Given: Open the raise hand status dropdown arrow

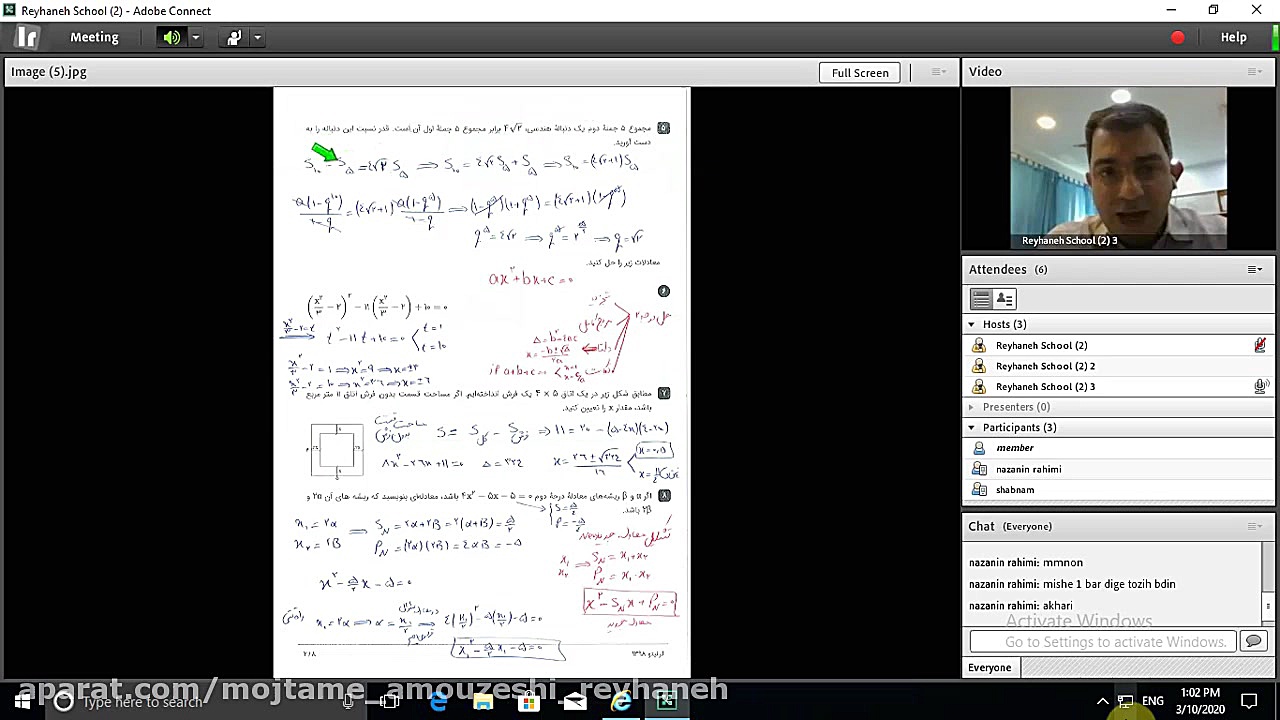Looking at the screenshot, I should pos(257,38).
